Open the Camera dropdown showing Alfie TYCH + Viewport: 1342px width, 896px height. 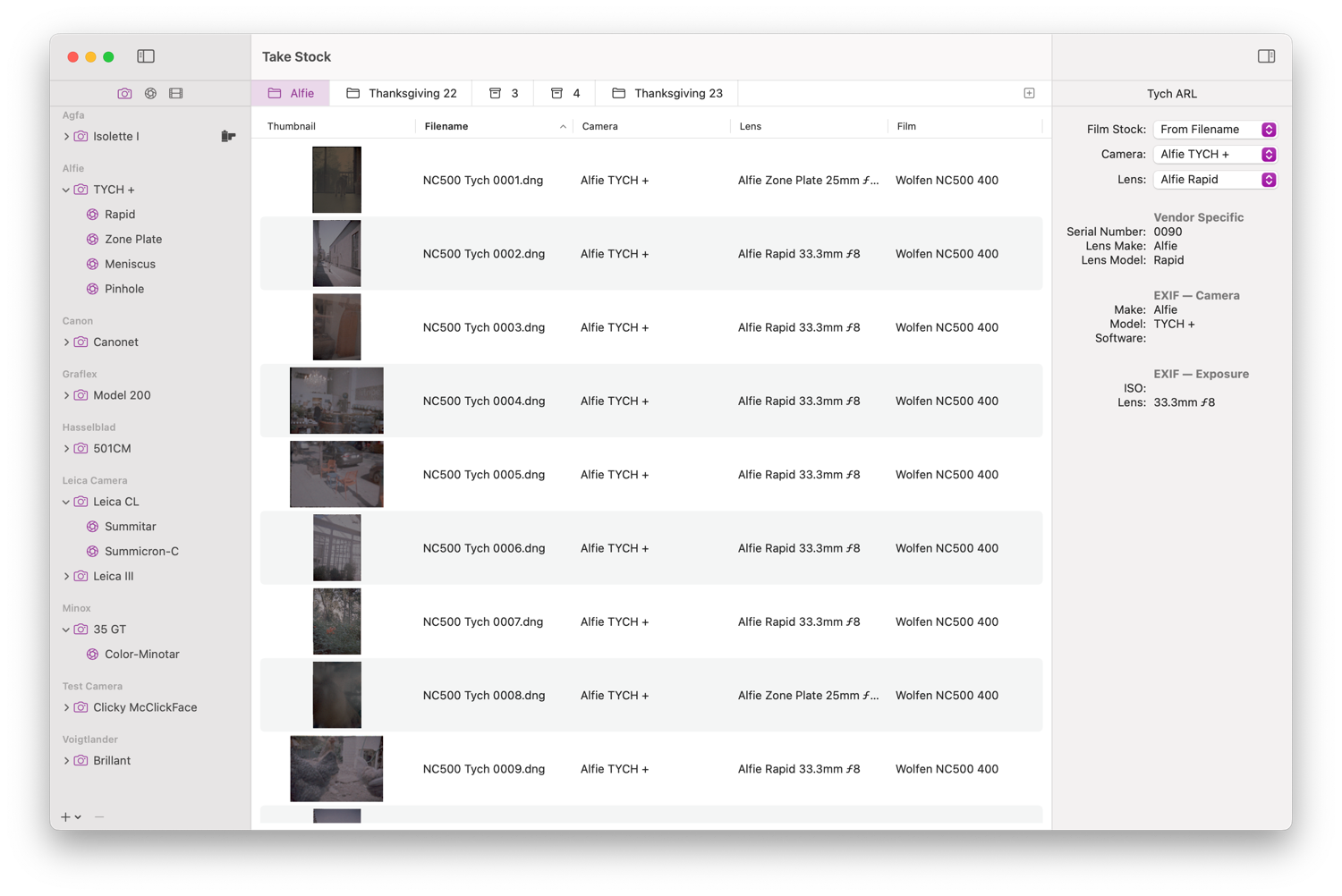click(x=1214, y=154)
